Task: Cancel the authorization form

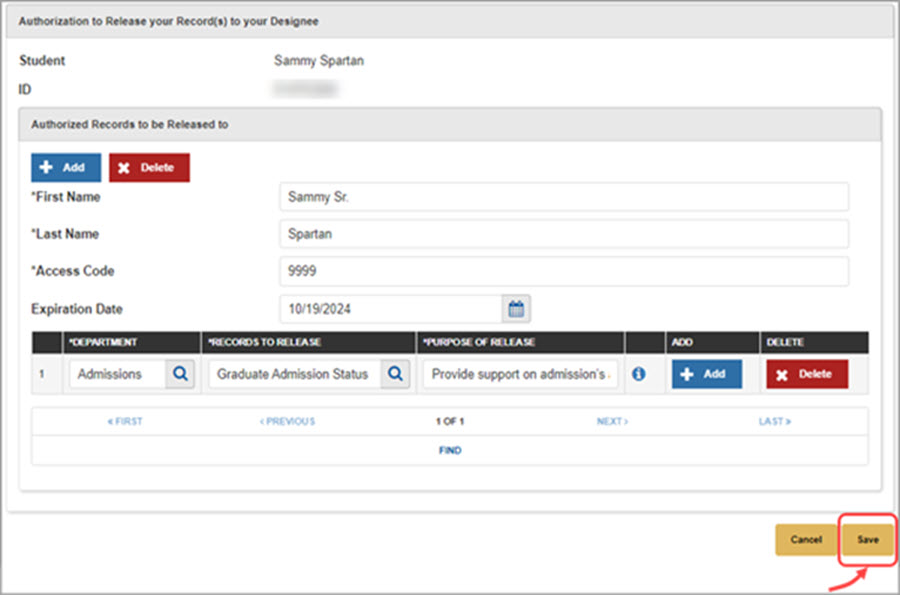Action: (805, 539)
